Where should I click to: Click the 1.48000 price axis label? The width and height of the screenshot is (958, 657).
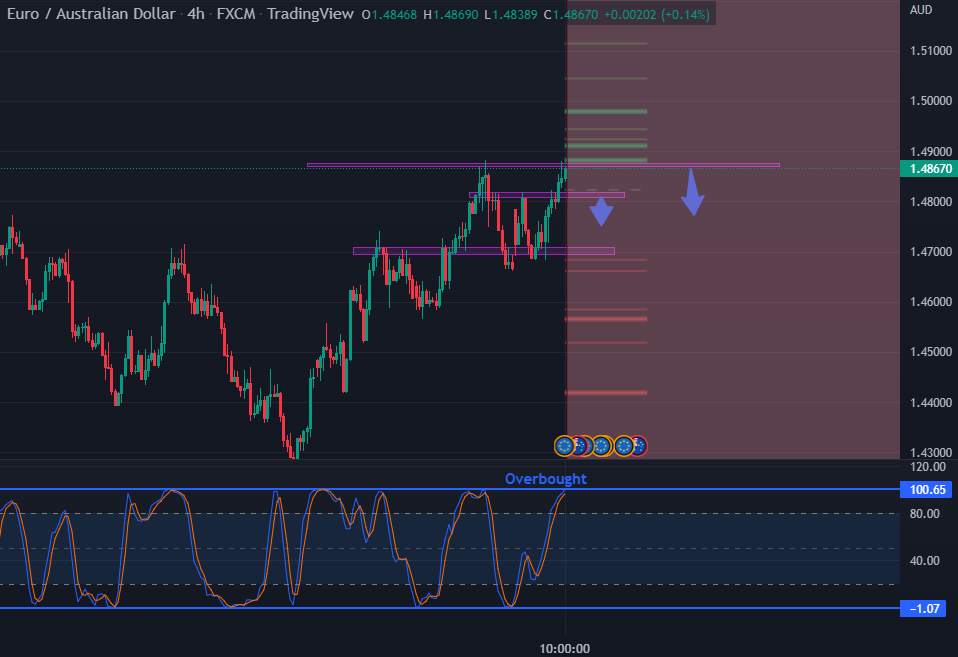coord(931,202)
